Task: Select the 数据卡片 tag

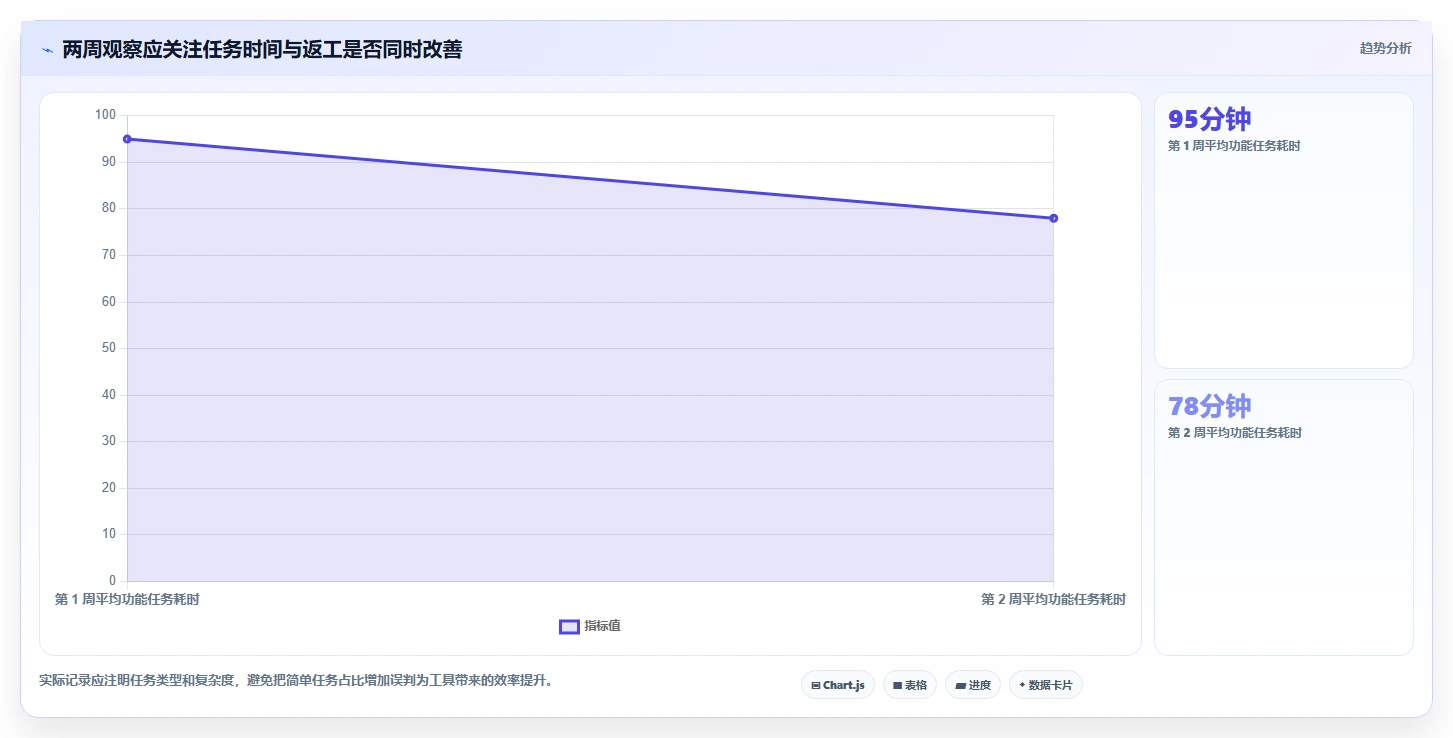Action: click(1045, 685)
